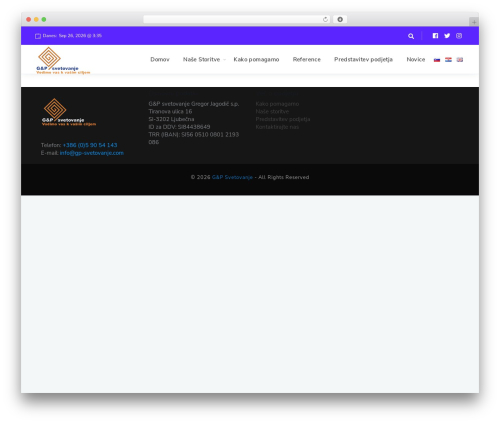500x423 pixels.
Task: Open Predstavitev podjetja in the top menu
Action: 363,59
